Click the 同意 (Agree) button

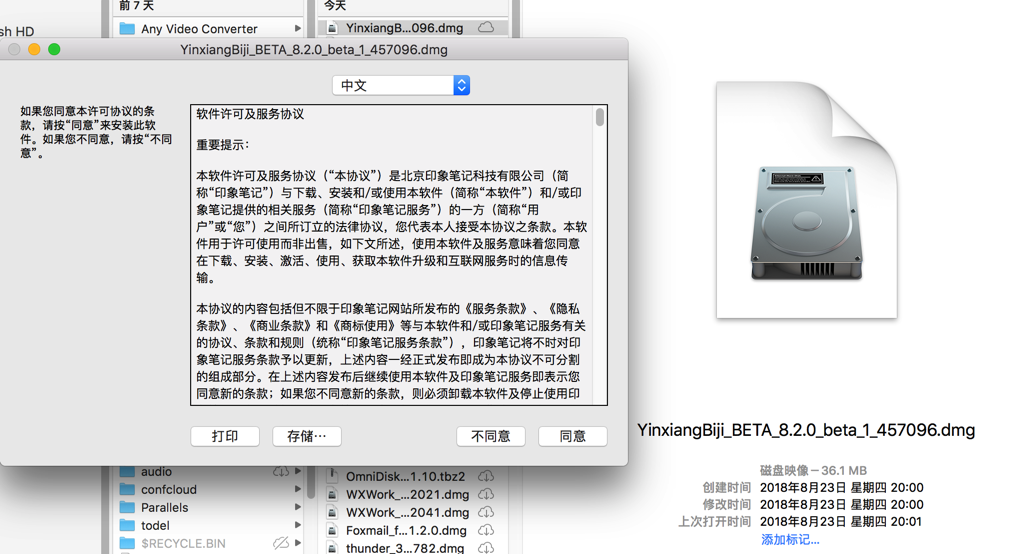coord(573,436)
